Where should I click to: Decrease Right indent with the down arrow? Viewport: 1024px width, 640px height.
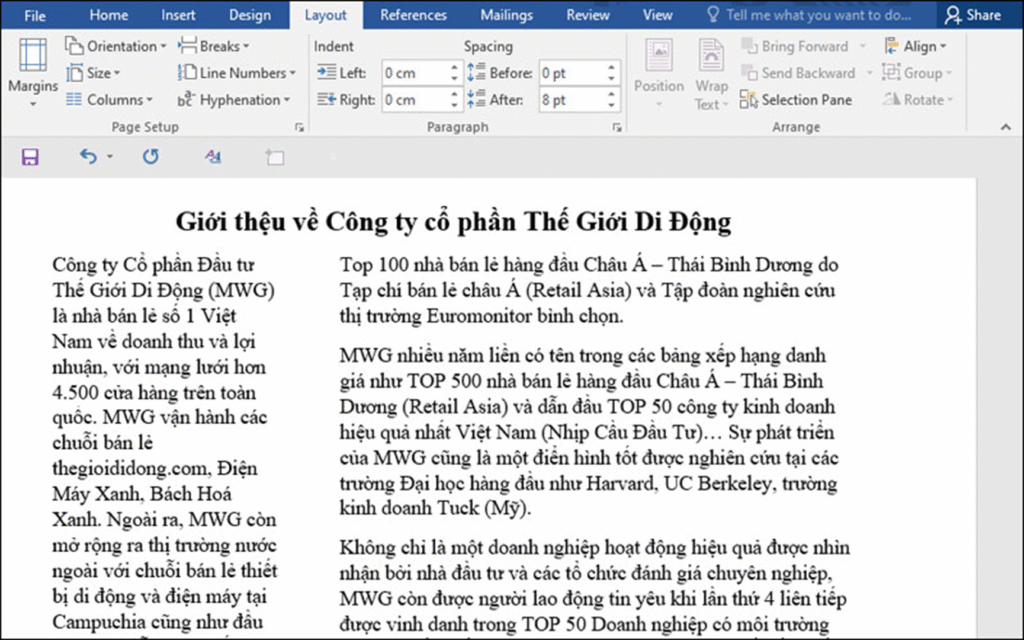pos(455,106)
